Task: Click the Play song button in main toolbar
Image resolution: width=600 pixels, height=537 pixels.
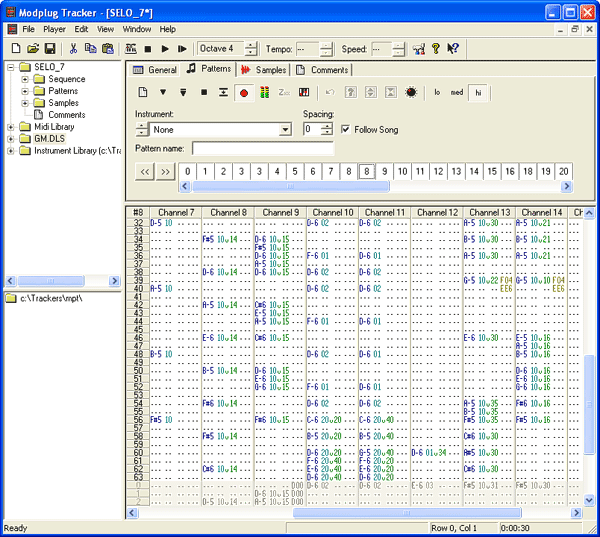Action: coord(164,48)
